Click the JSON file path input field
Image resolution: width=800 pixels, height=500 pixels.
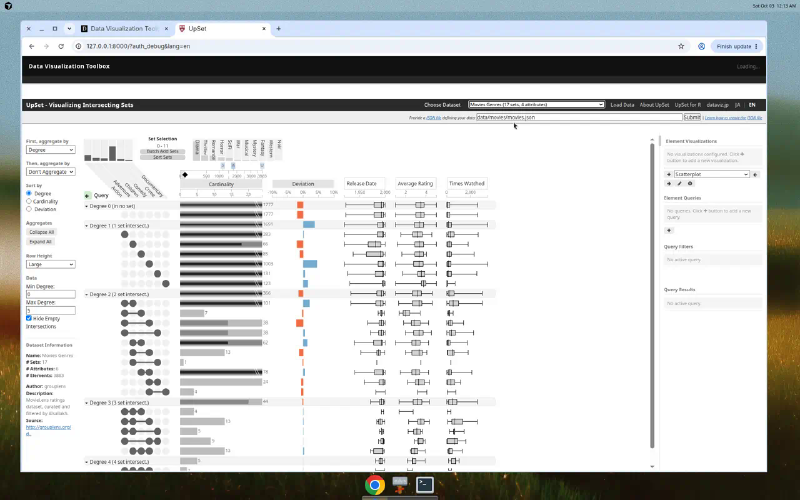(579, 117)
